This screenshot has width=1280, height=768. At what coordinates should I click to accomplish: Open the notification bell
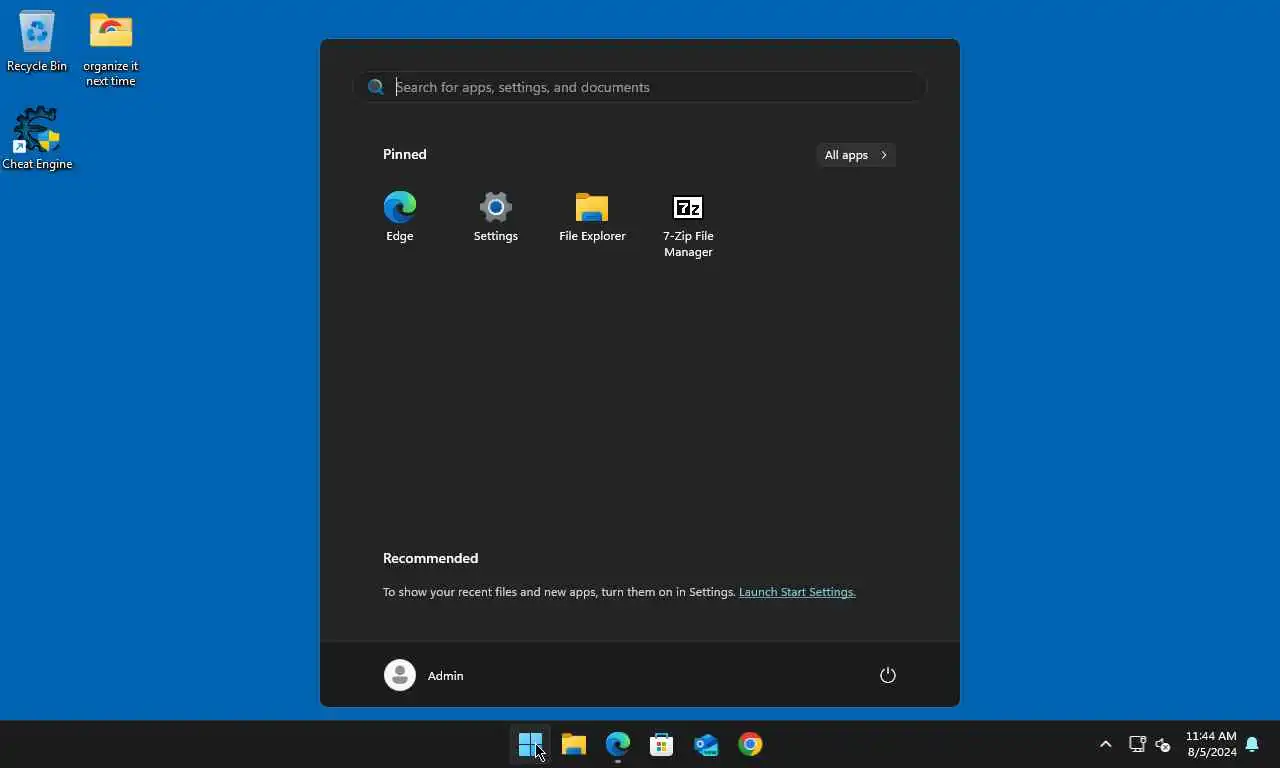click(x=1252, y=744)
